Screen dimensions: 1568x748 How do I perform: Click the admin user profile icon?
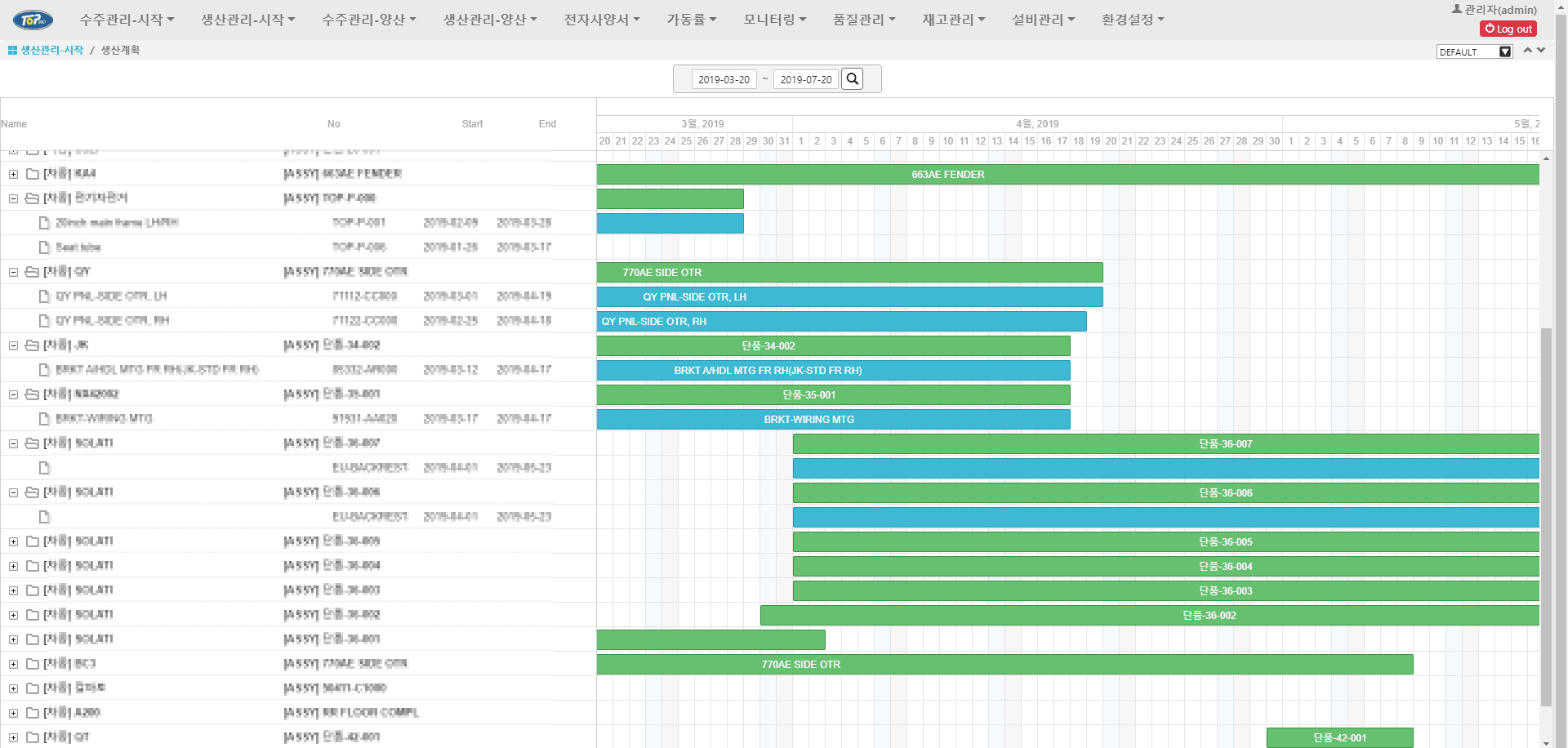1455,9
